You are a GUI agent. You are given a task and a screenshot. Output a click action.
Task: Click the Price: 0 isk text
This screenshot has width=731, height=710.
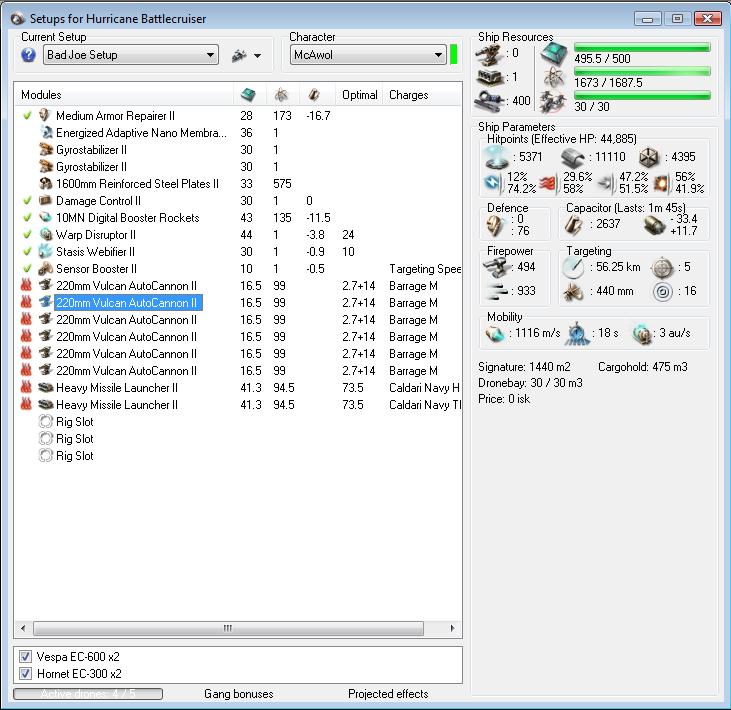[x=504, y=399]
